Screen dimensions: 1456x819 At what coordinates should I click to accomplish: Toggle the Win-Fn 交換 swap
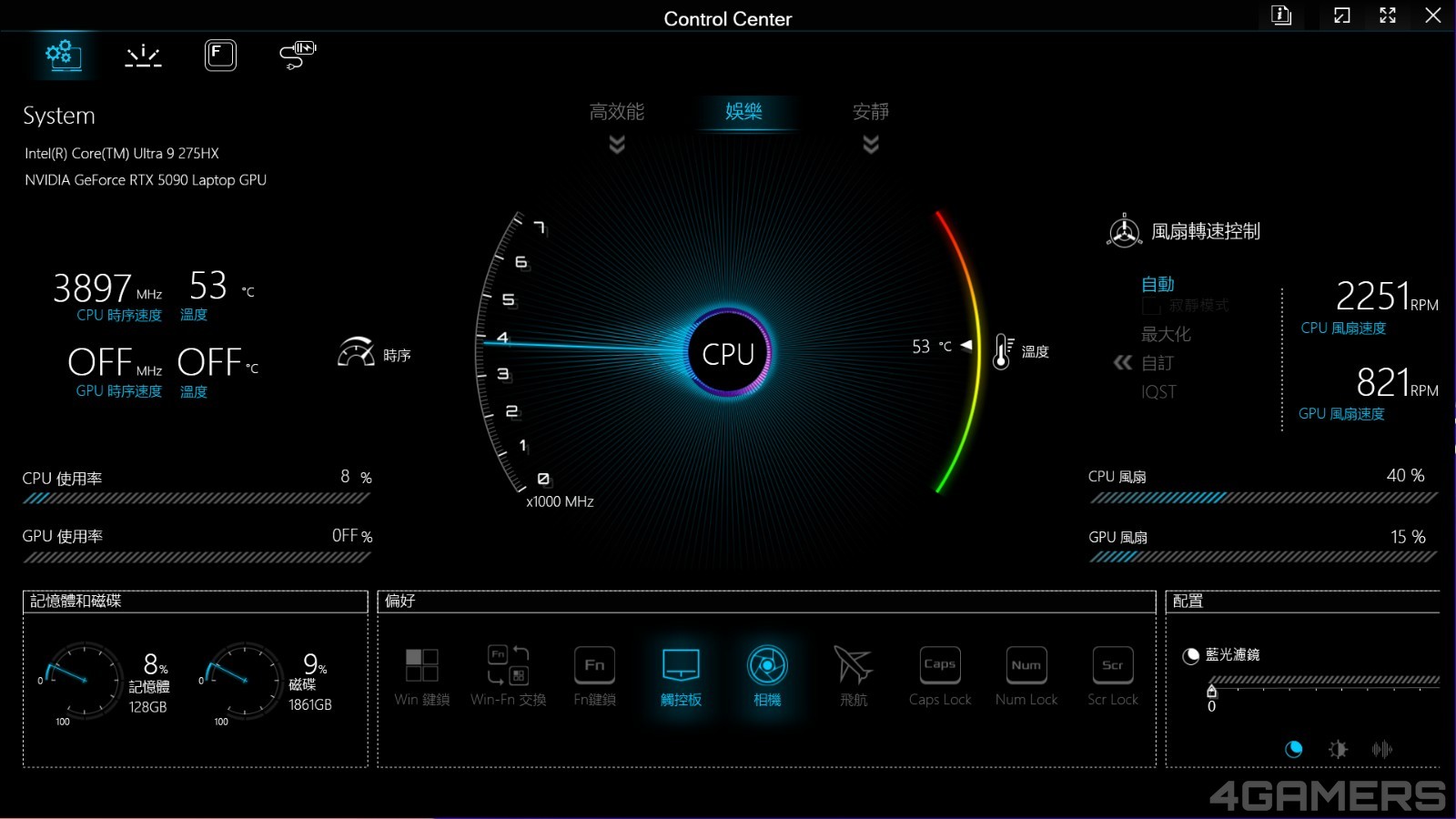[508, 676]
